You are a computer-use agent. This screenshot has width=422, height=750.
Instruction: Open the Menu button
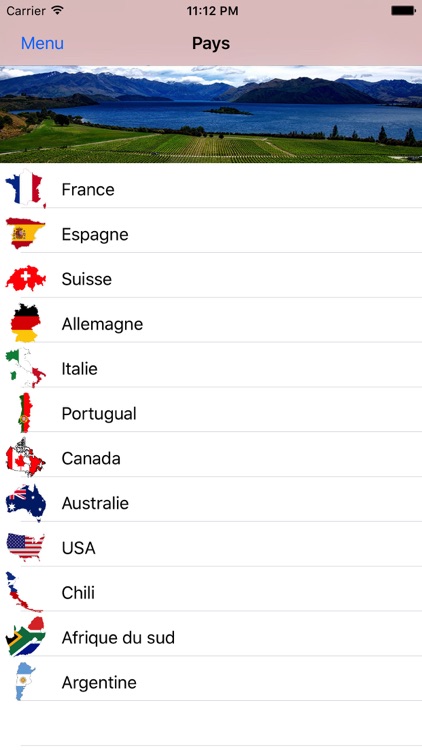(42, 44)
